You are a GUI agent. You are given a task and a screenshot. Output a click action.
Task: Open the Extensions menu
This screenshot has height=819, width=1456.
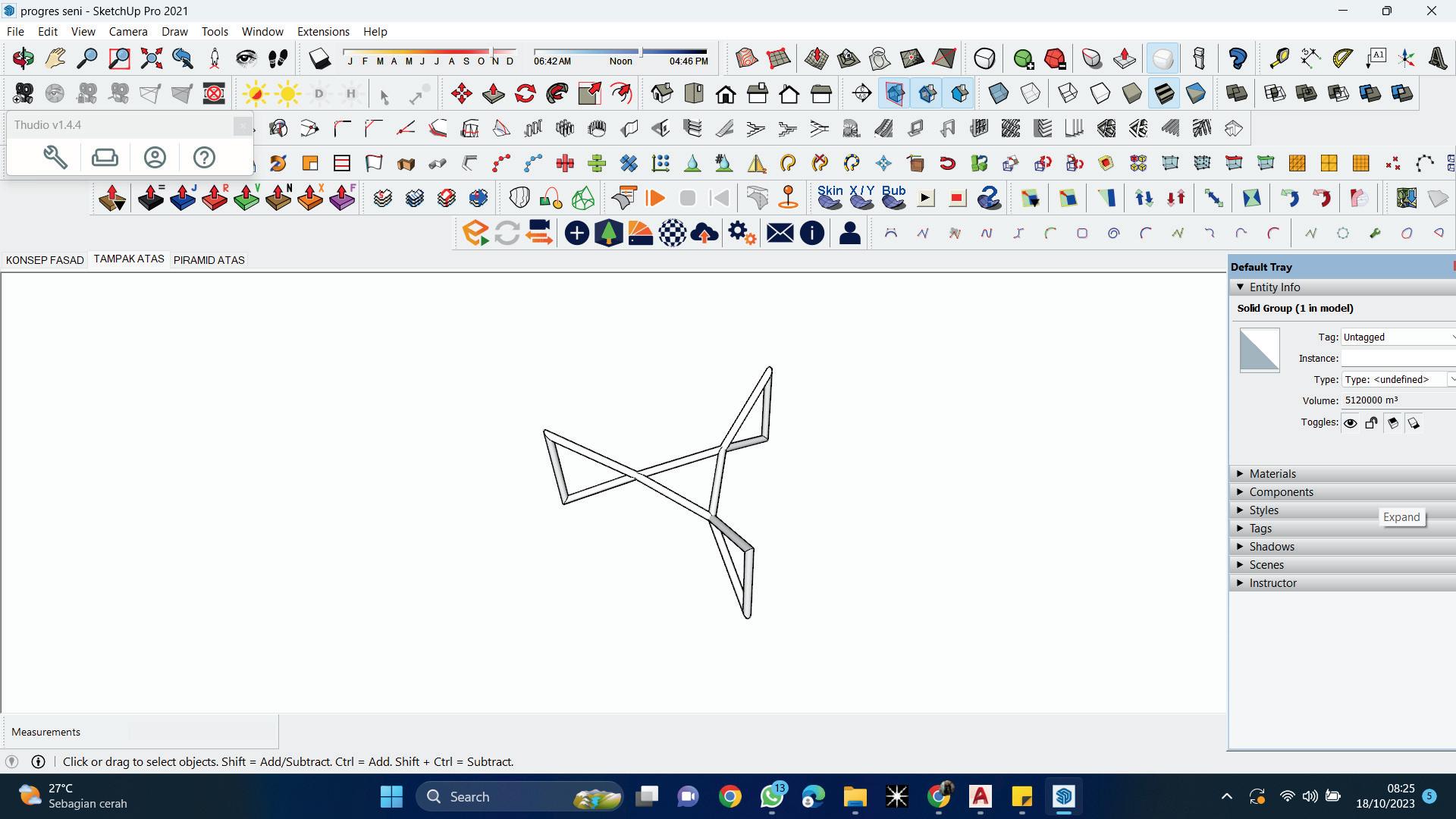click(x=323, y=31)
